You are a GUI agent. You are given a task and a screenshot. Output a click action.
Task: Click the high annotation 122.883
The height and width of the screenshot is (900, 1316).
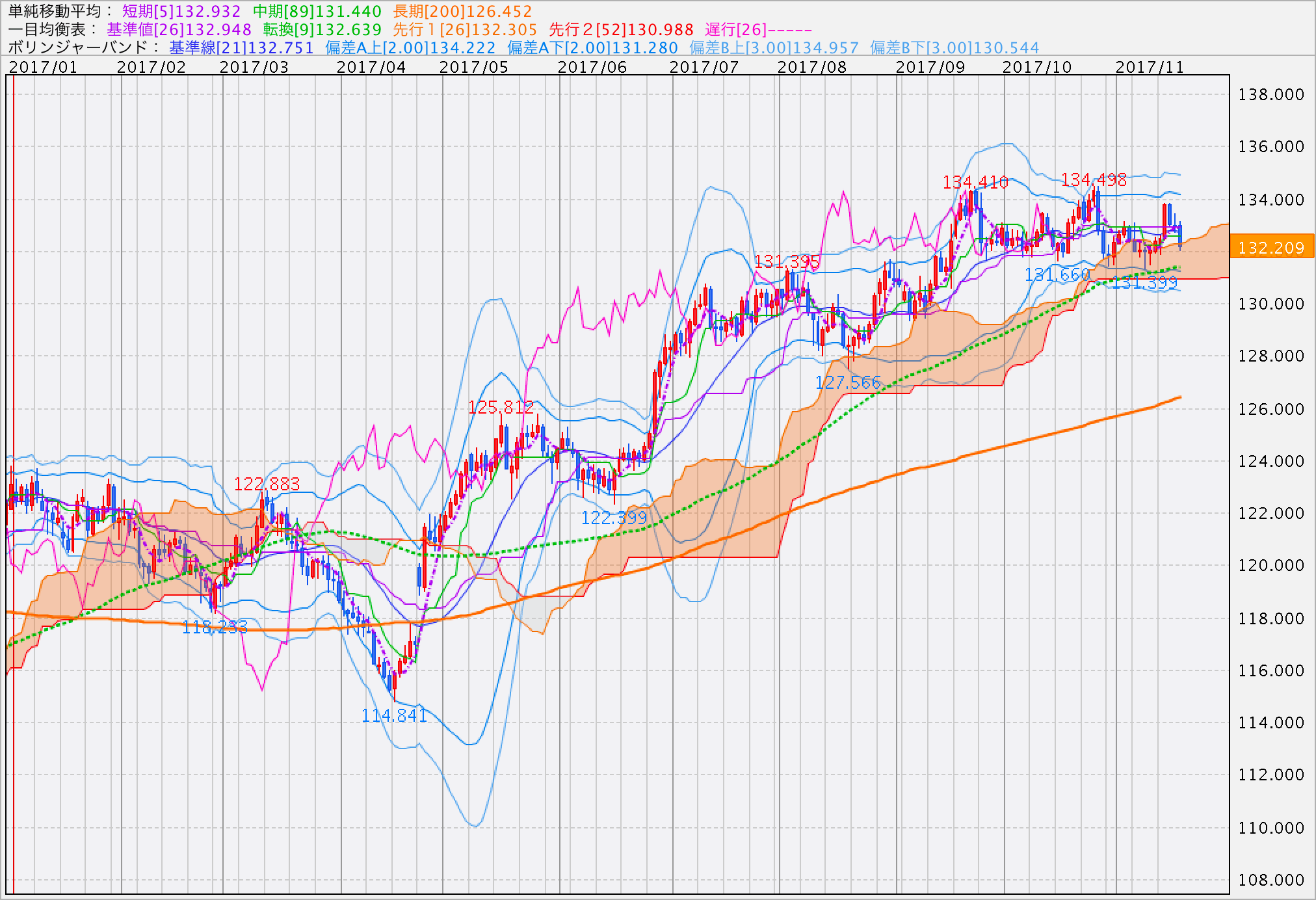267,484
